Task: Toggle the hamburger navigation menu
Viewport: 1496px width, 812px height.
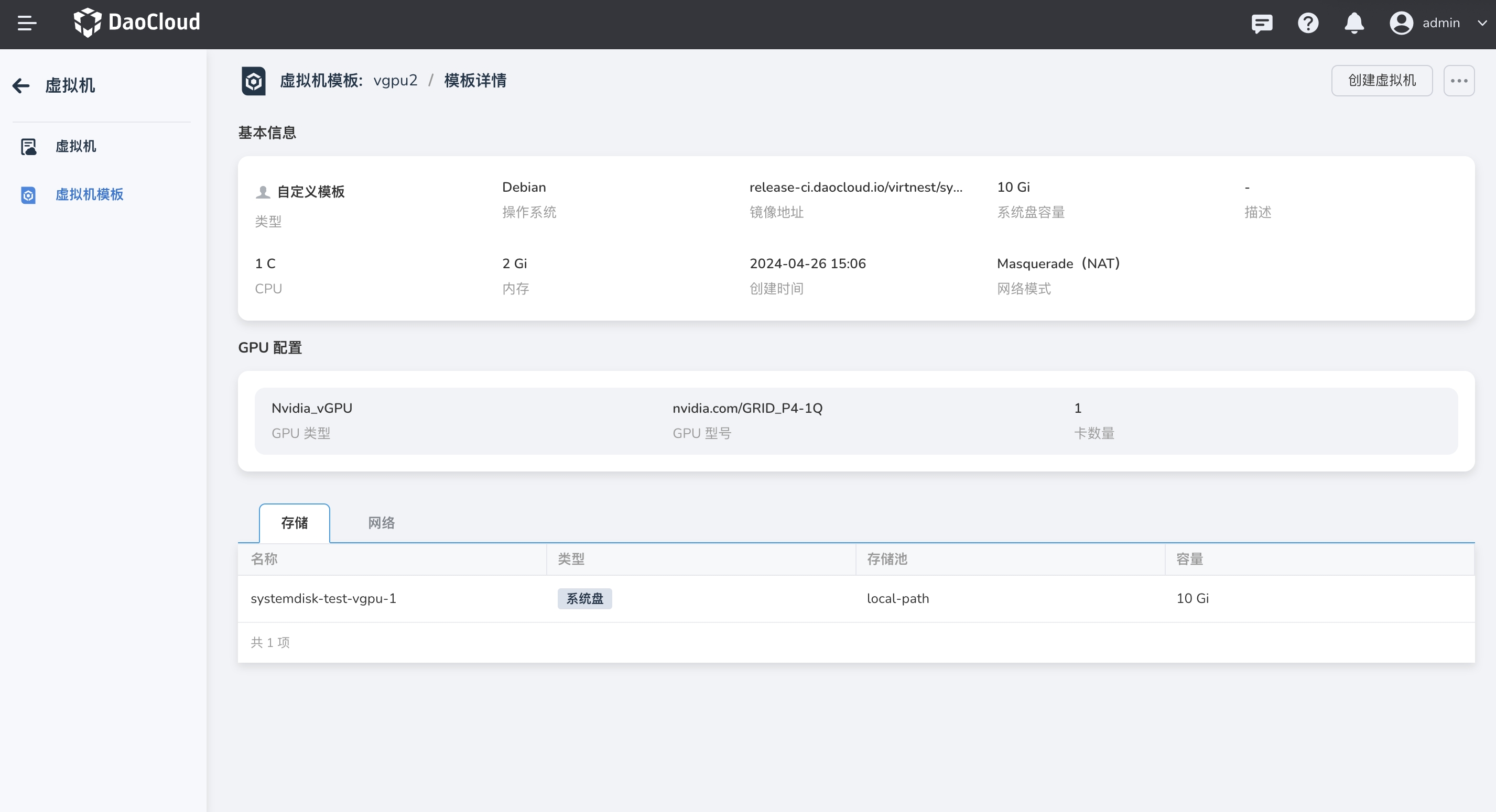Action: (27, 23)
